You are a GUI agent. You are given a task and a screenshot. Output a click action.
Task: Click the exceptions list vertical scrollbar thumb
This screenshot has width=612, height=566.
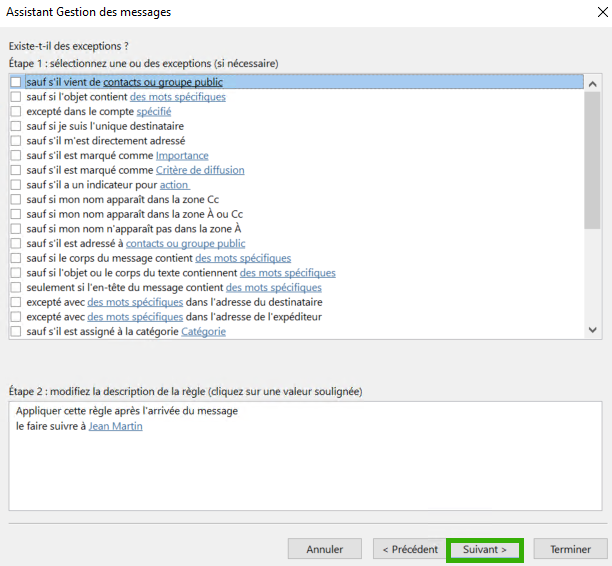tap(592, 160)
